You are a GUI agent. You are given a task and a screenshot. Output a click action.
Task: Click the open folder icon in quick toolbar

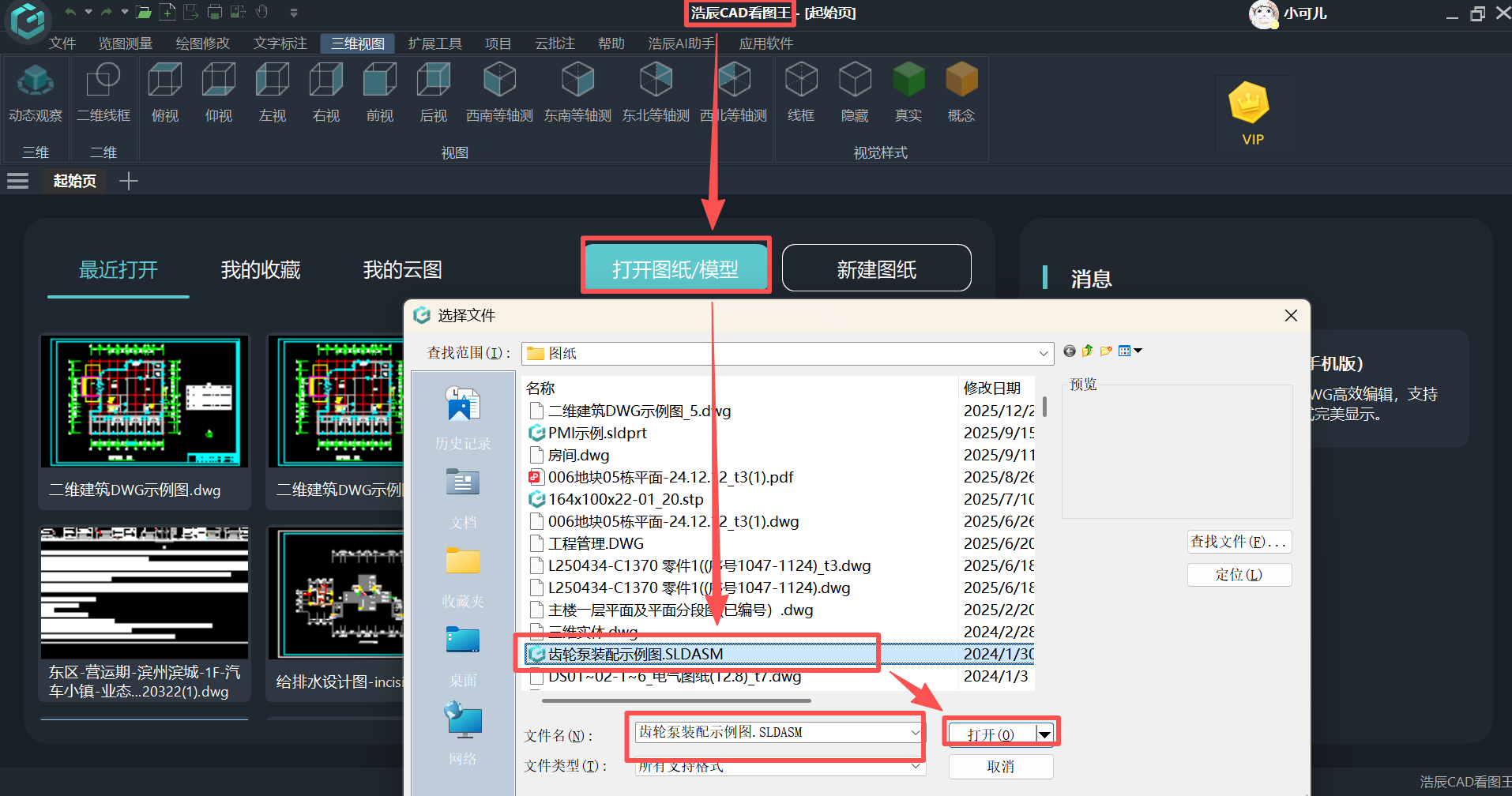tap(143, 13)
